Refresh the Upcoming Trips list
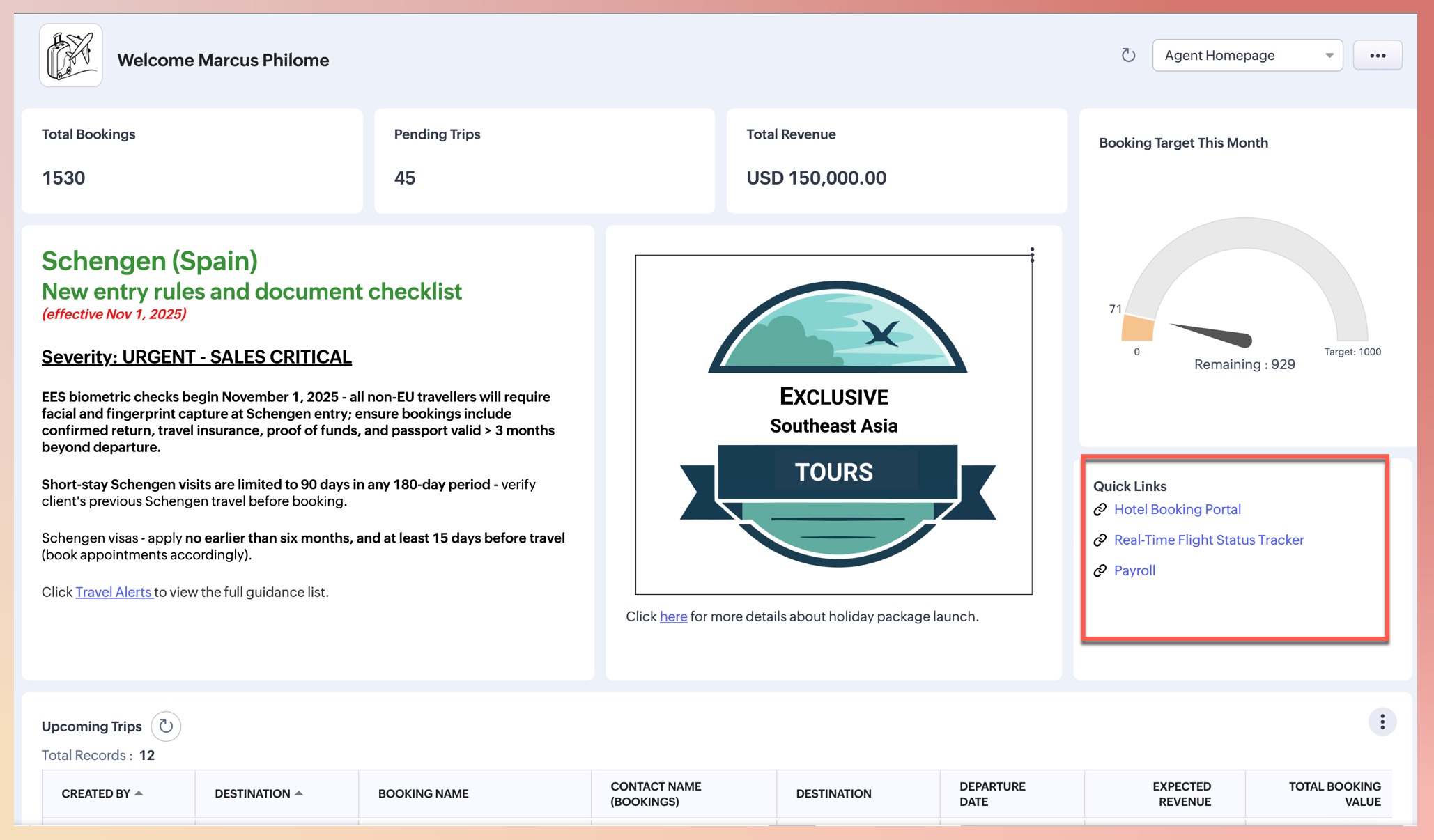1434x840 pixels. point(166,726)
